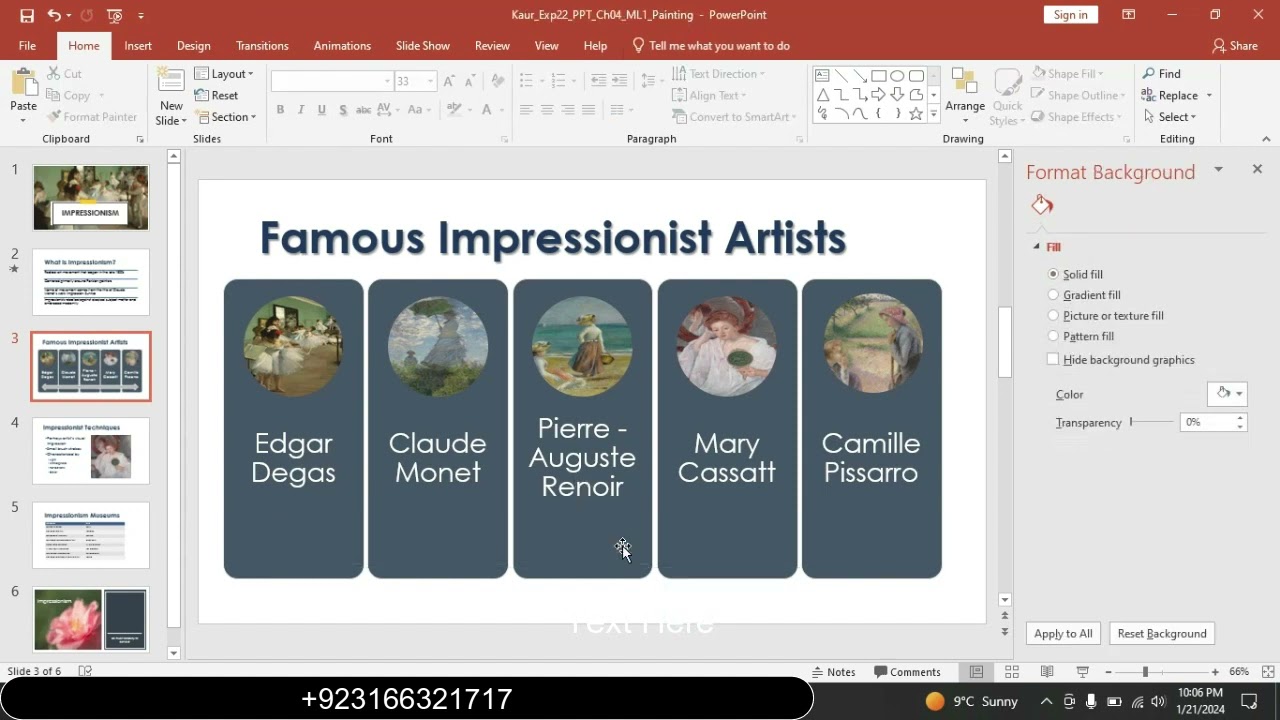Click the New Slide icon
This screenshot has width=1280, height=720.
171,82
